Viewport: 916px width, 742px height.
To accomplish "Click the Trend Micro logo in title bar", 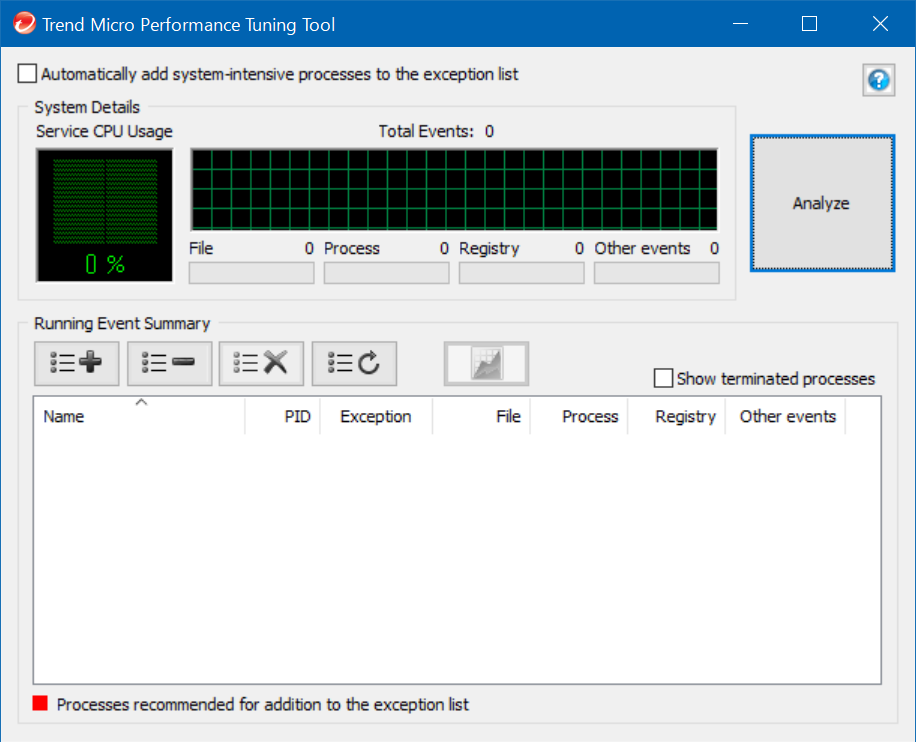I will tap(25, 24).
